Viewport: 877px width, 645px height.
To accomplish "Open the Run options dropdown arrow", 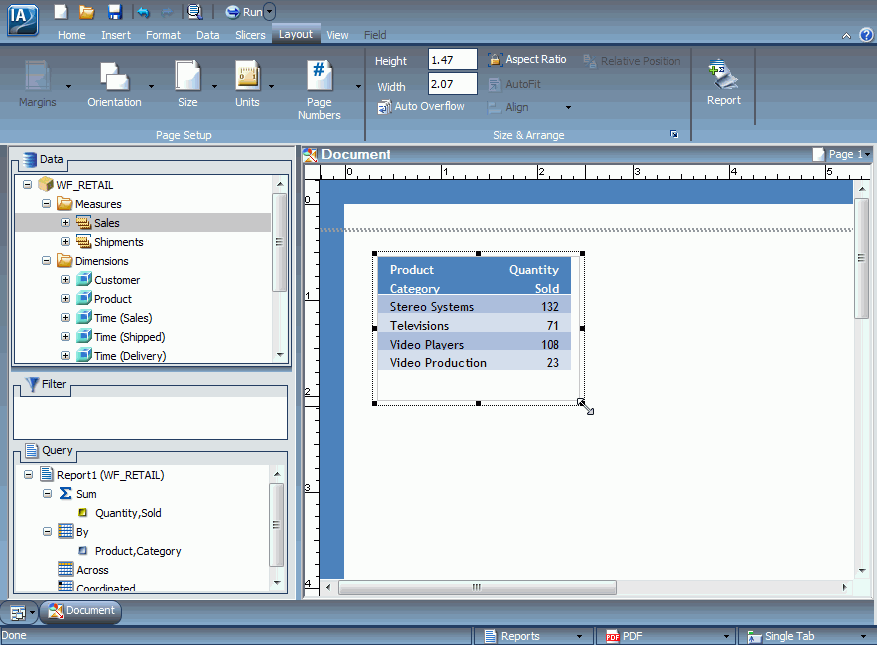I will [x=270, y=12].
